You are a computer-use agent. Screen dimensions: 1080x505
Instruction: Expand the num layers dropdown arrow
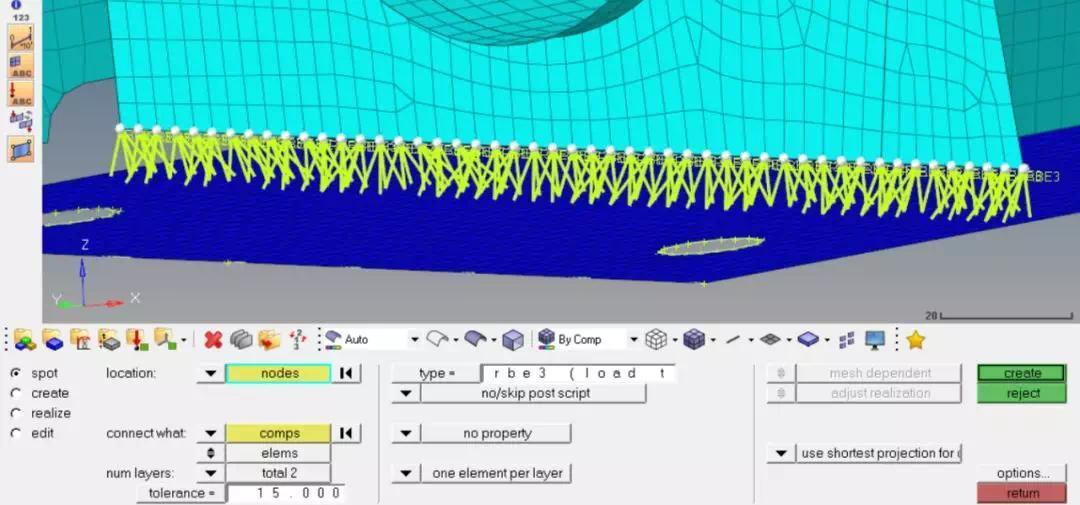(x=211, y=473)
